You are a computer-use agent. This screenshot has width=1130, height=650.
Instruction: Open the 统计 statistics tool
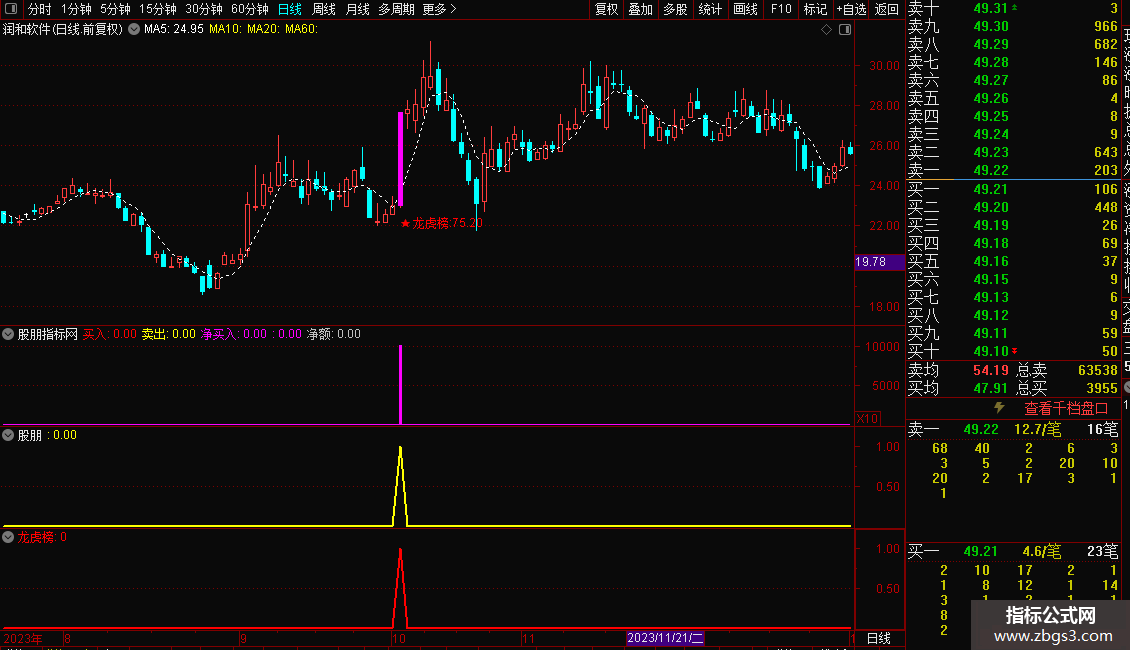(x=710, y=9)
